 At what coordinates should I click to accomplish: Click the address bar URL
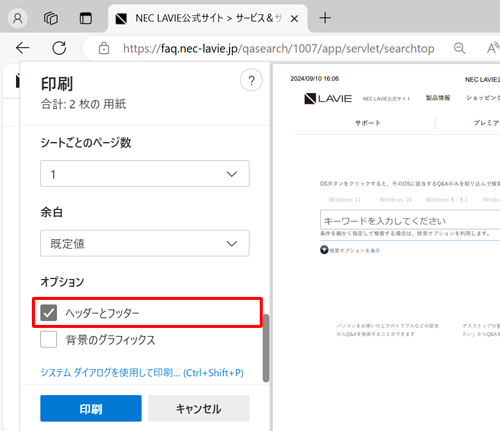(278, 49)
